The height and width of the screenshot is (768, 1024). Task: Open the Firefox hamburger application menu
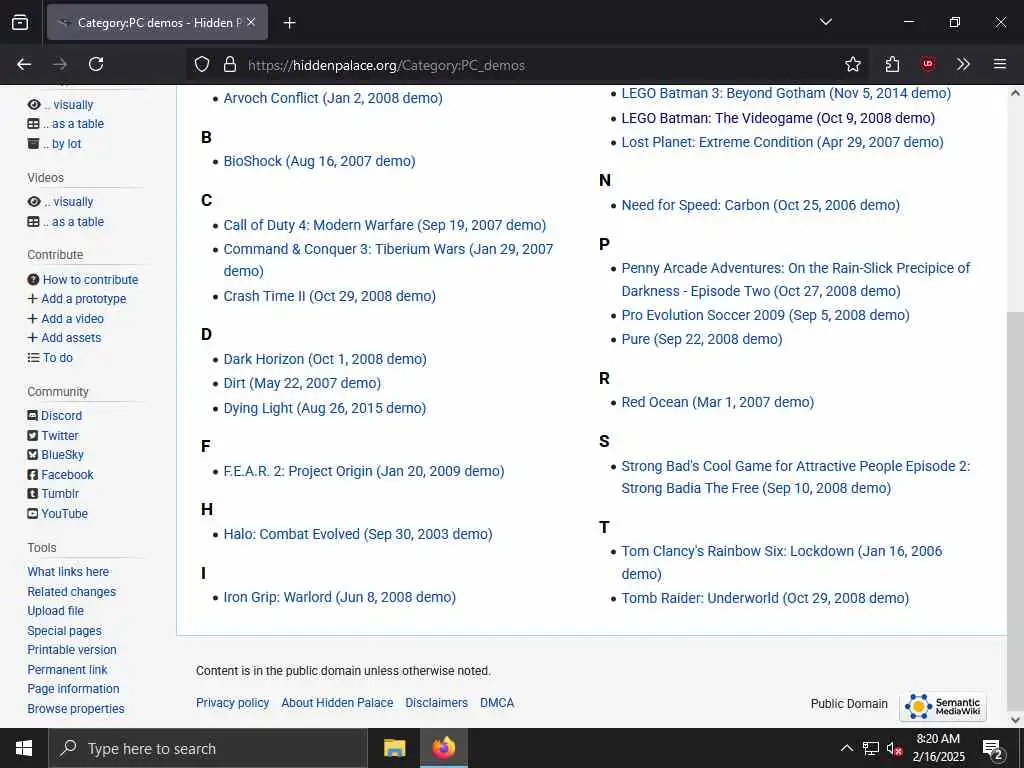1000,64
